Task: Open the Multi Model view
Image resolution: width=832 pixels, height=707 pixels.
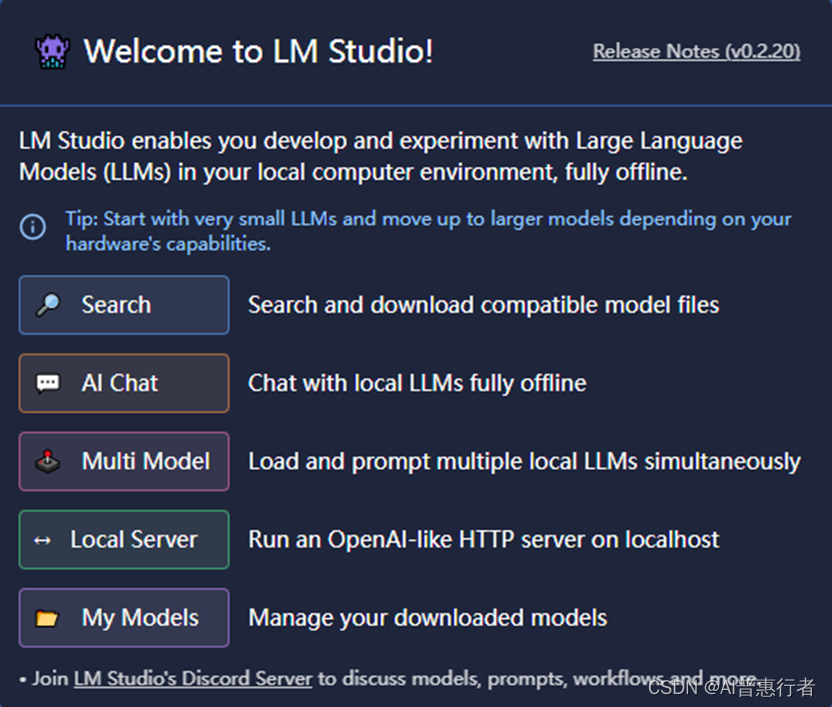Action: [123, 461]
